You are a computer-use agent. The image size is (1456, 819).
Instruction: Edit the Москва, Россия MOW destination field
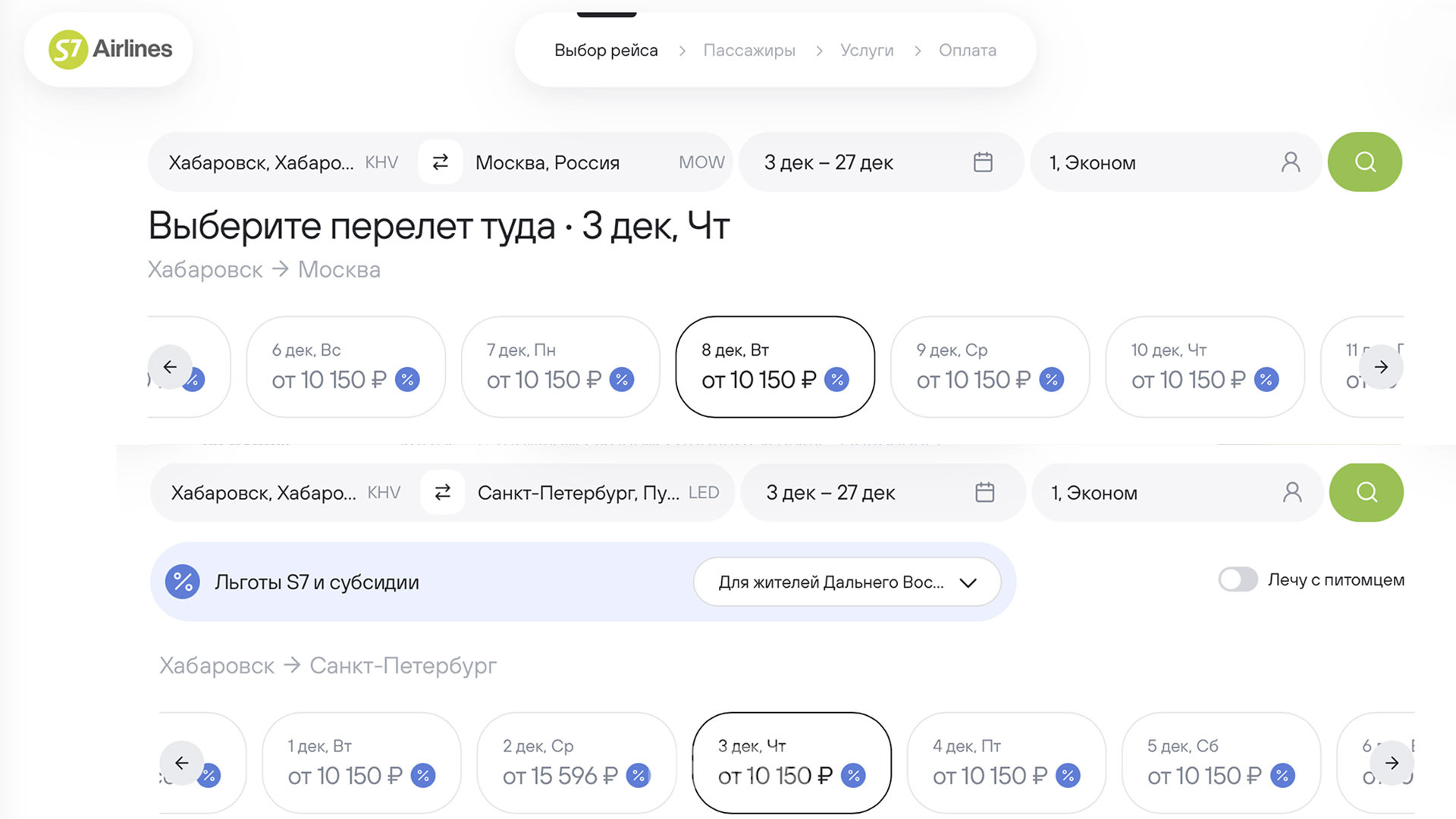pos(598,162)
